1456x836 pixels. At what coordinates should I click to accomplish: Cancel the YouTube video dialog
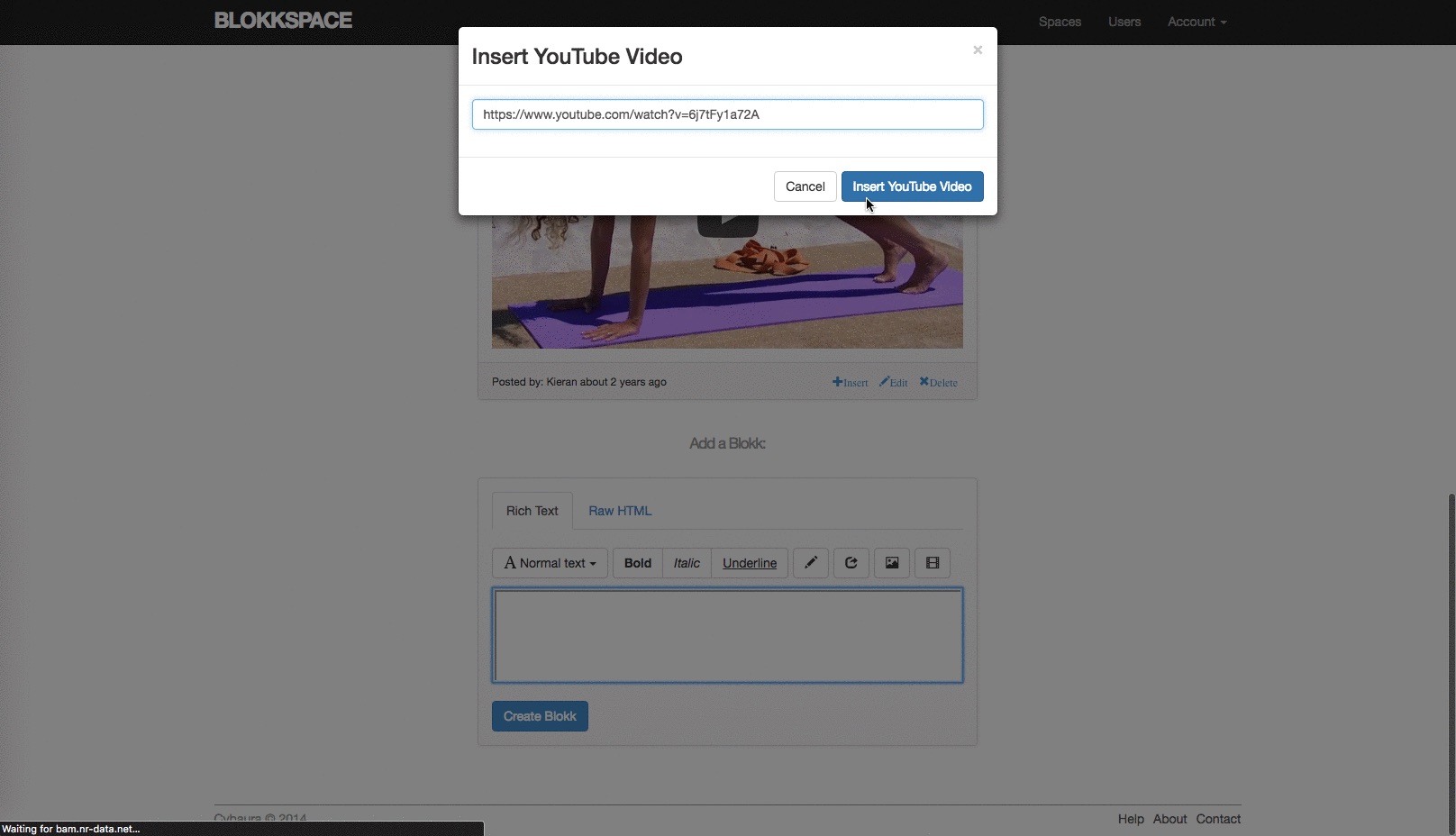[805, 186]
